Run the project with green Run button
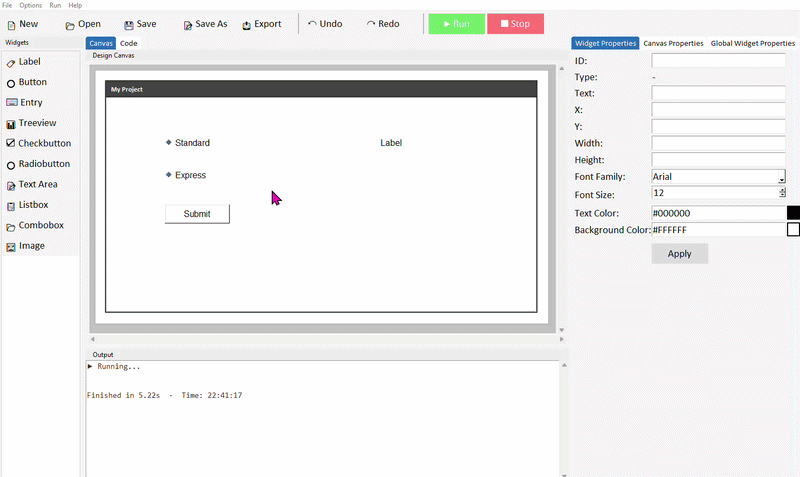800x477 pixels. coord(457,24)
